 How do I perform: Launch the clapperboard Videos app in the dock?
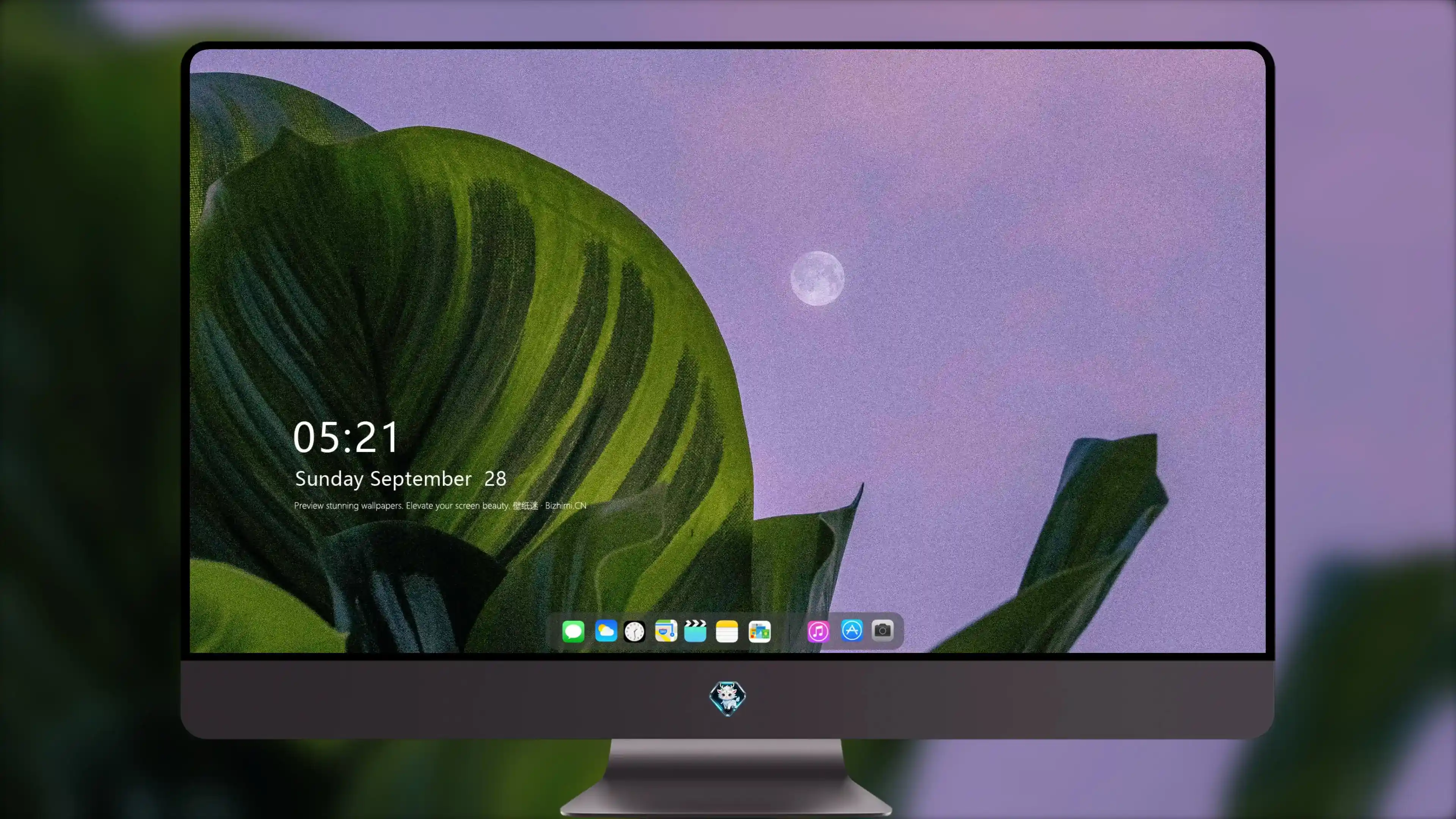(x=695, y=631)
